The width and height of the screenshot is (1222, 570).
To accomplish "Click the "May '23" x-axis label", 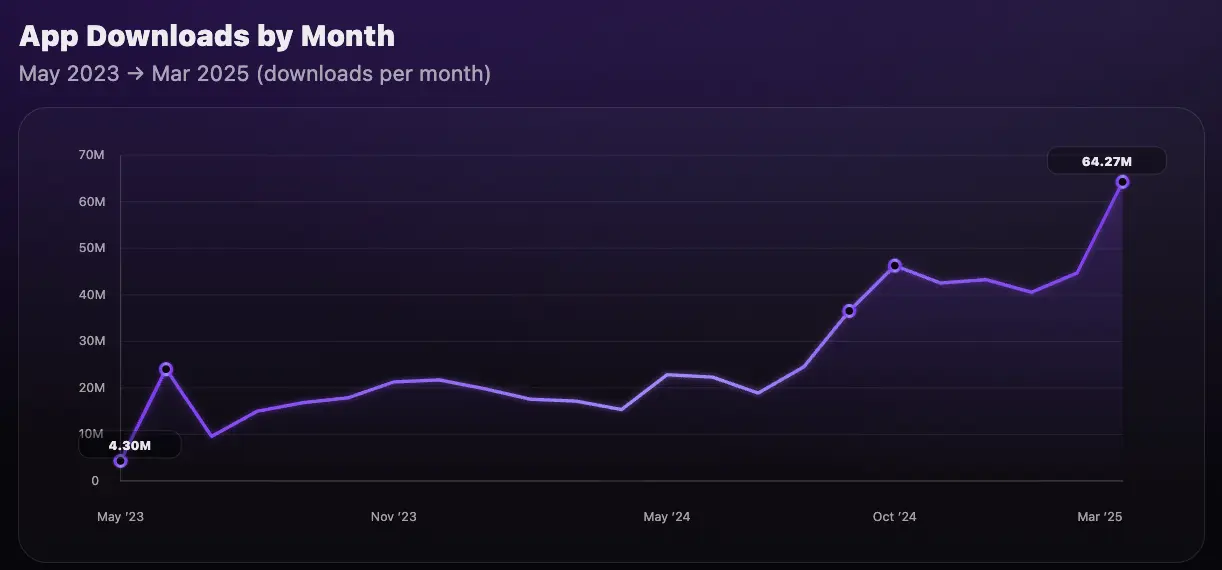I will coord(120,517).
